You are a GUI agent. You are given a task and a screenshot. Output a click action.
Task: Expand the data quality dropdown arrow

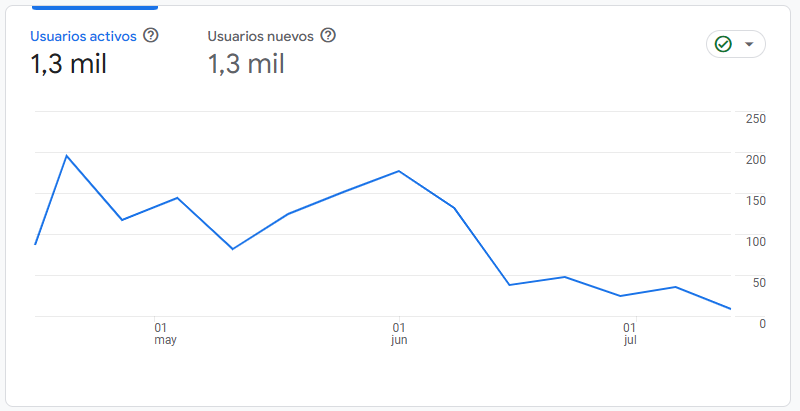pos(749,44)
